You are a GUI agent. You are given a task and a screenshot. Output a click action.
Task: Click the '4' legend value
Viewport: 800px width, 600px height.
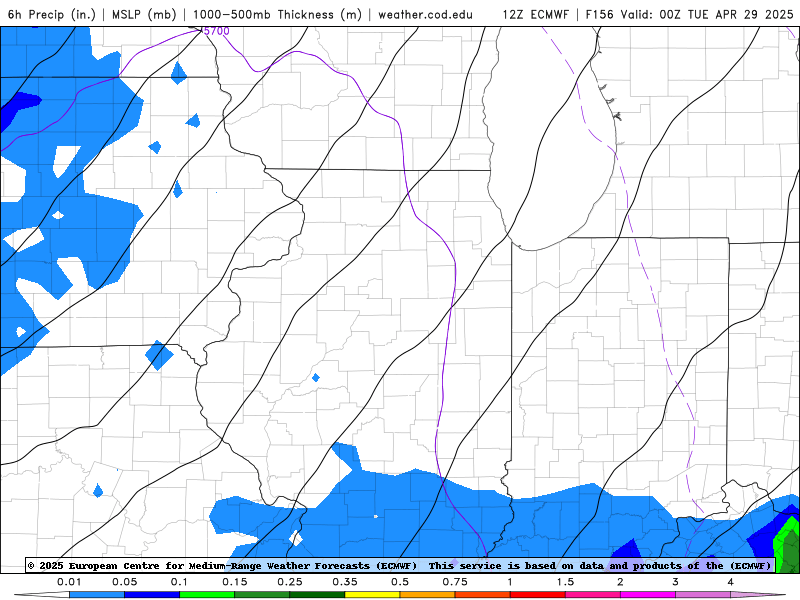coord(731,582)
